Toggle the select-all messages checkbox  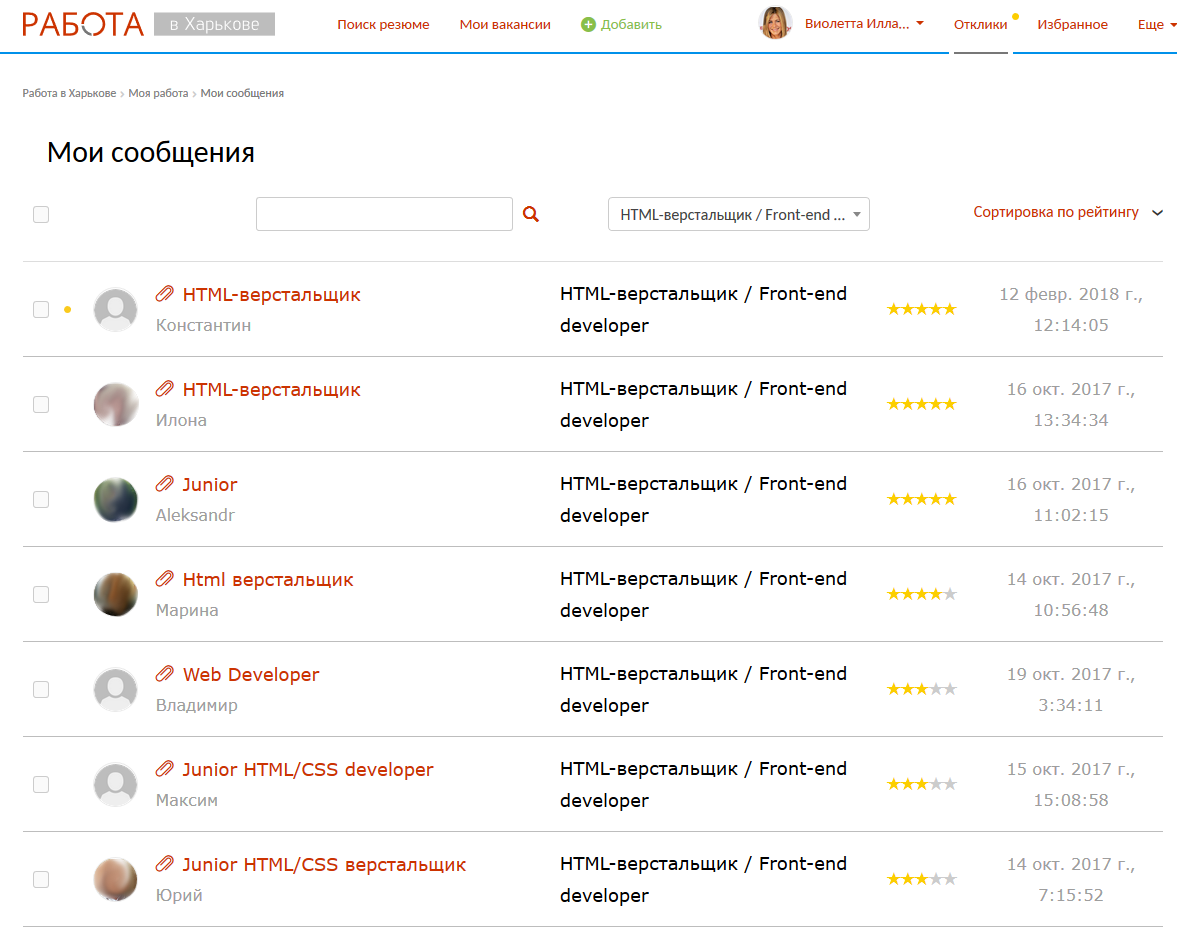[x=41, y=214]
